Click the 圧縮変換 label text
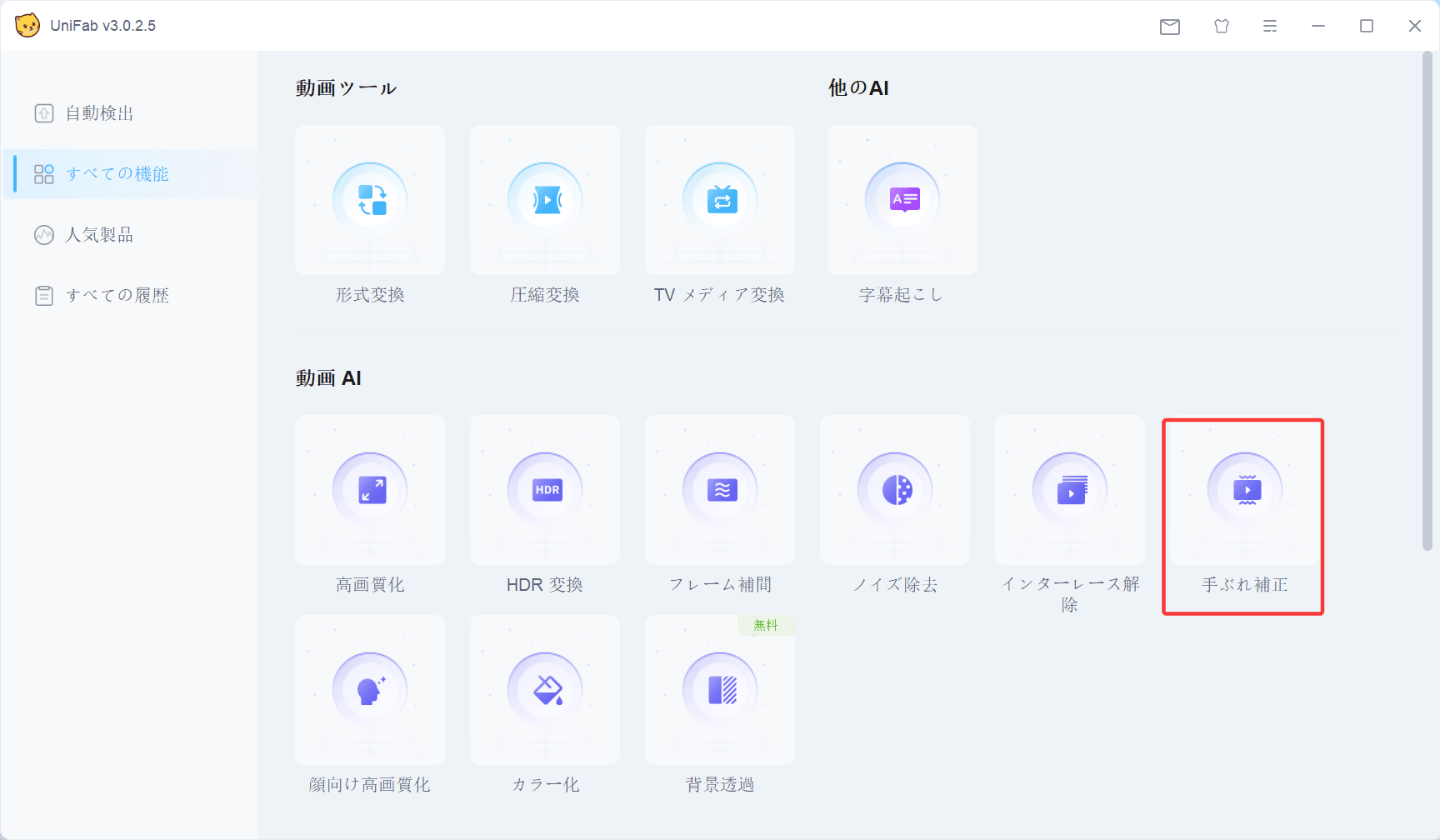1440x840 pixels. [545, 295]
